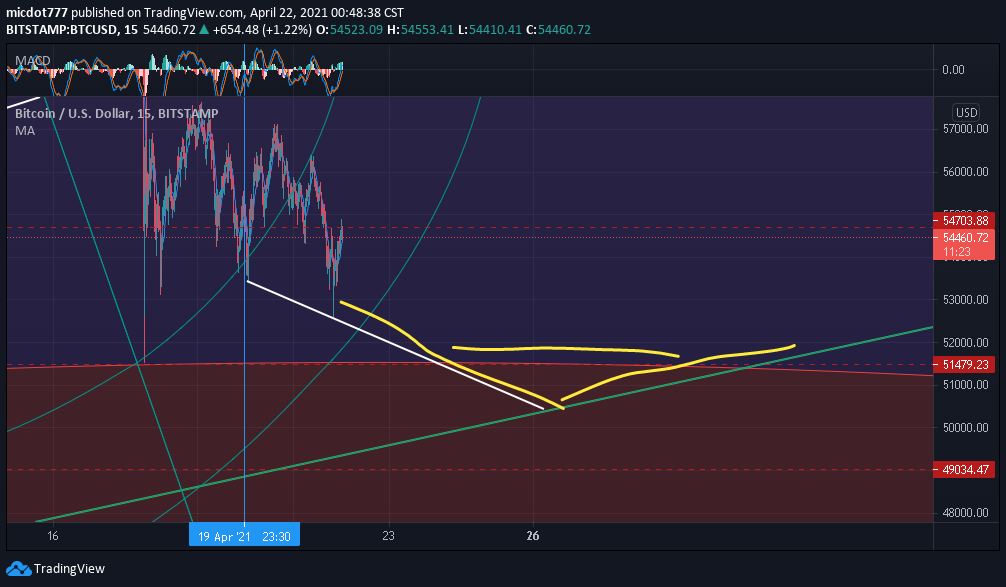Click the H:54553.41 high value
The image size is (1006, 587).
[420, 30]
